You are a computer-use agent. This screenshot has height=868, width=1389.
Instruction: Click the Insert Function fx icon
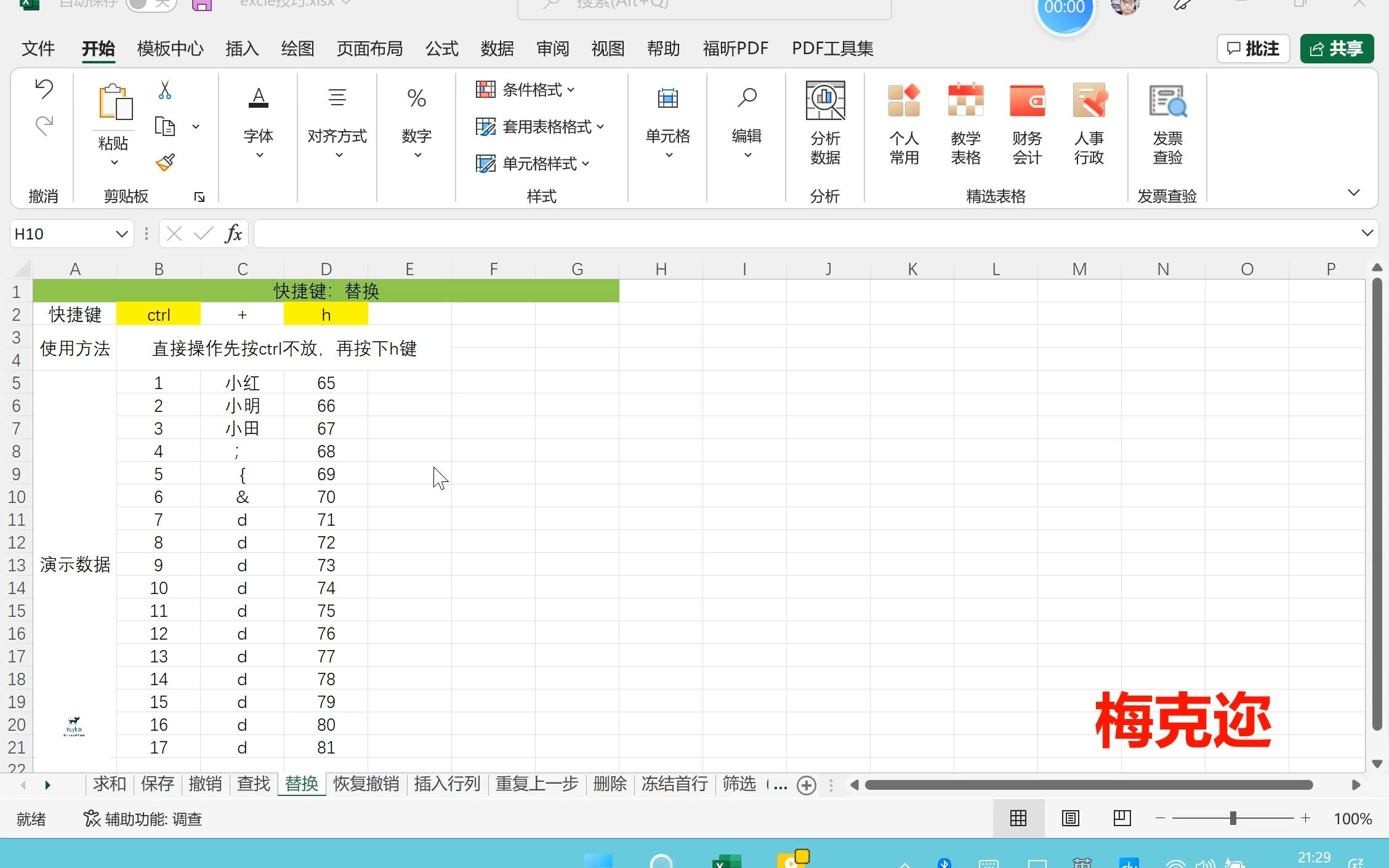click(233, 234)
